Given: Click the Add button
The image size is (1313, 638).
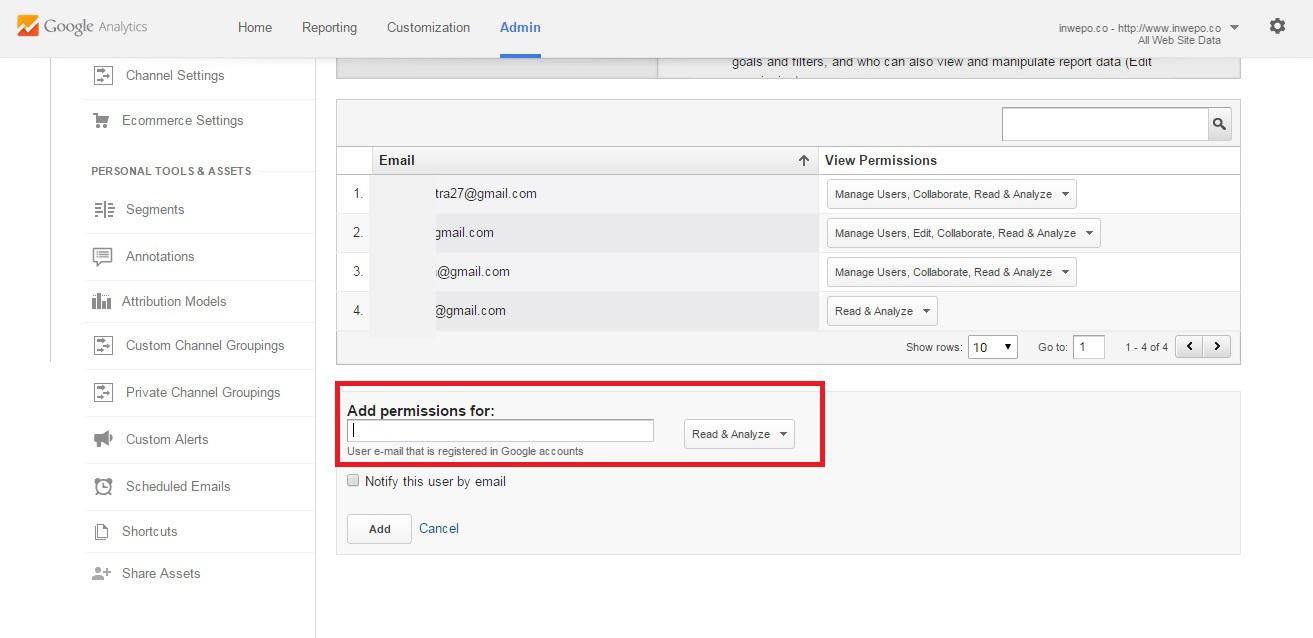Looking at the screenshot, I should [379, 529].
